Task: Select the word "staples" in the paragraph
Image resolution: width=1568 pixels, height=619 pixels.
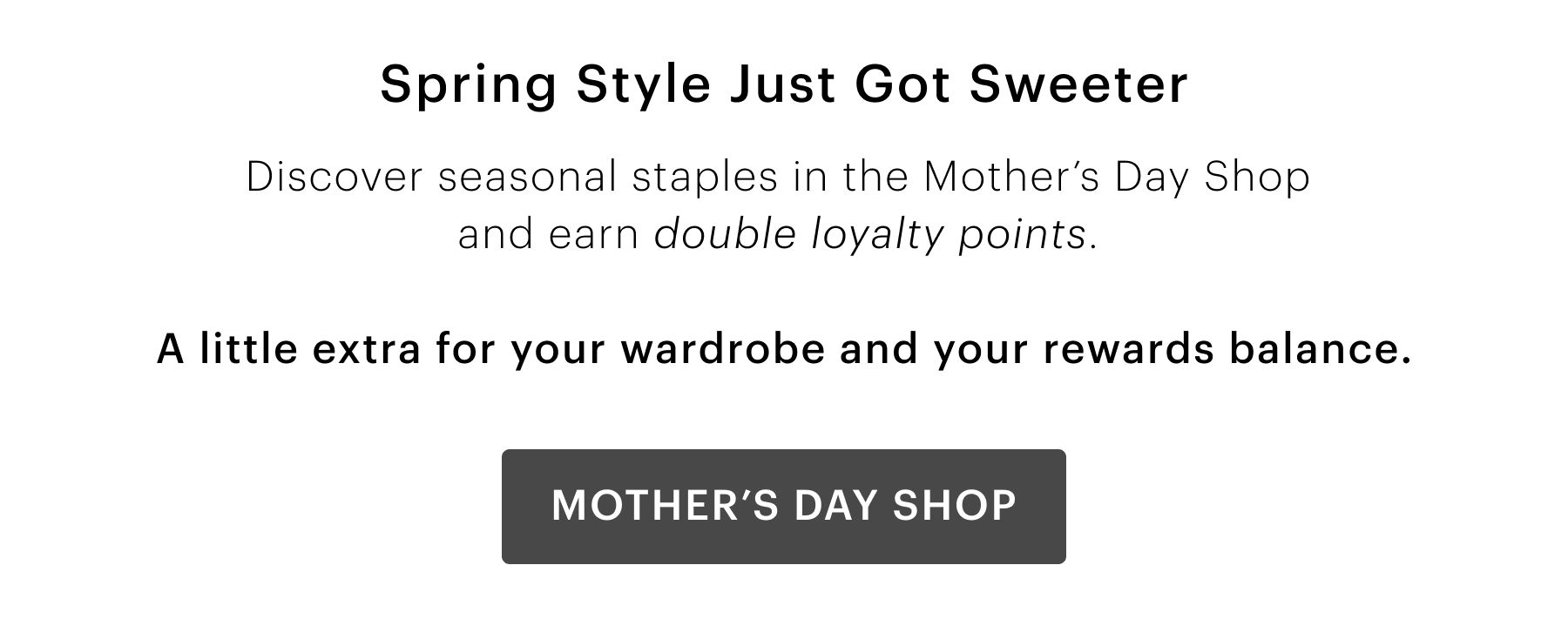Action: tap(705, 177)
